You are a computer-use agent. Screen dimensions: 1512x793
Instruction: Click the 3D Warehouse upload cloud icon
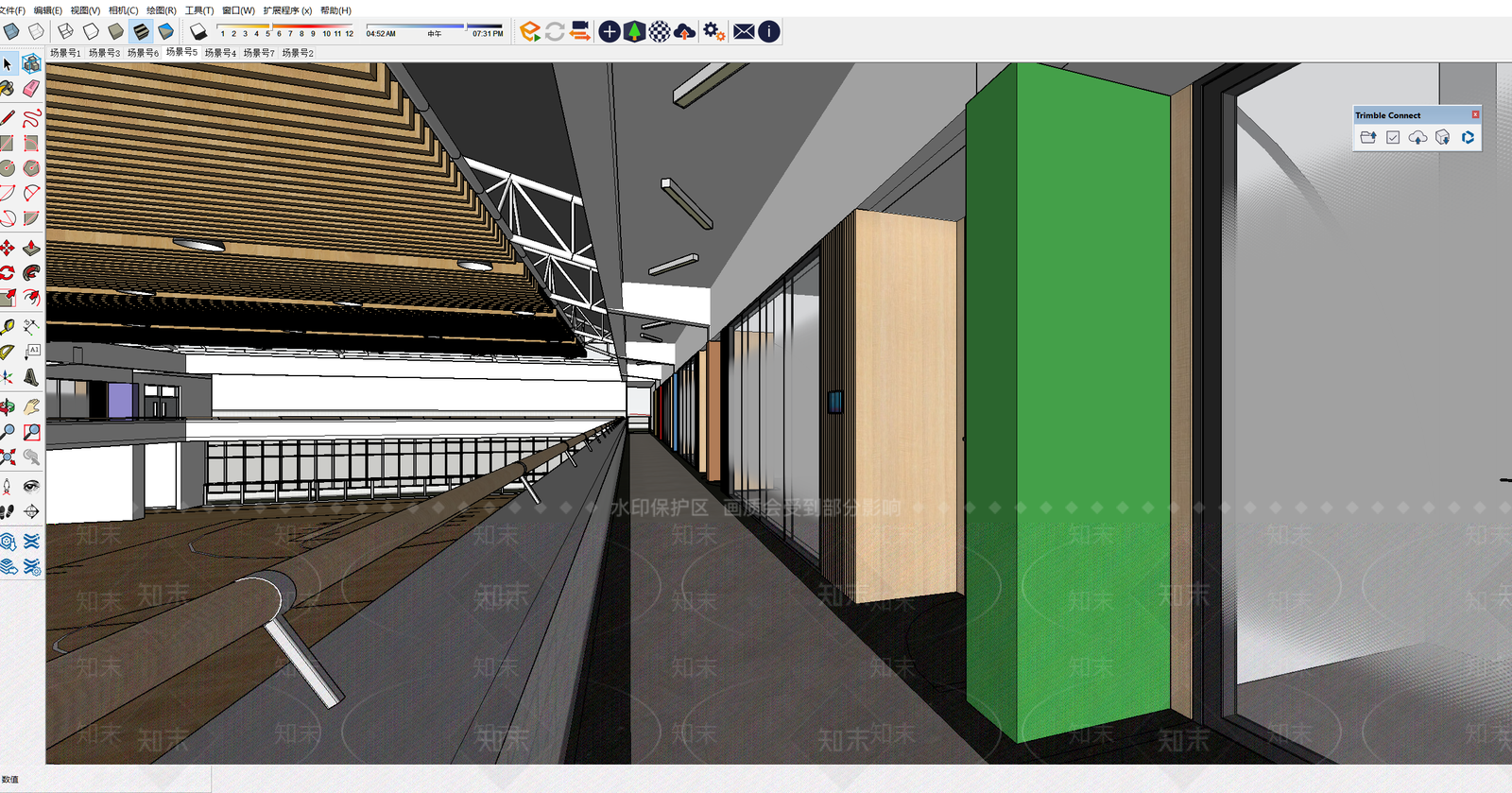pos(684,32)
